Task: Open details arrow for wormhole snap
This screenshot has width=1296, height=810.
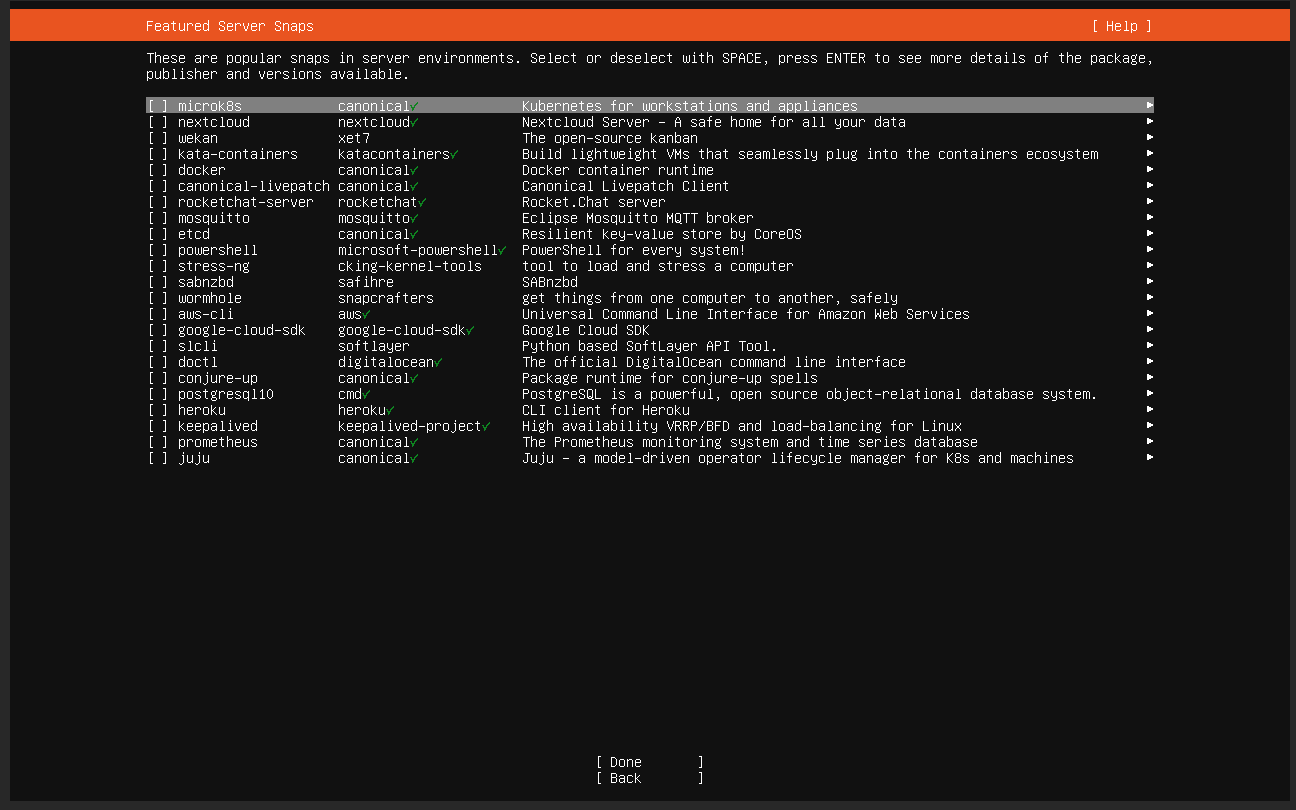Action: pyautogui.click(x=1150, y=297)
